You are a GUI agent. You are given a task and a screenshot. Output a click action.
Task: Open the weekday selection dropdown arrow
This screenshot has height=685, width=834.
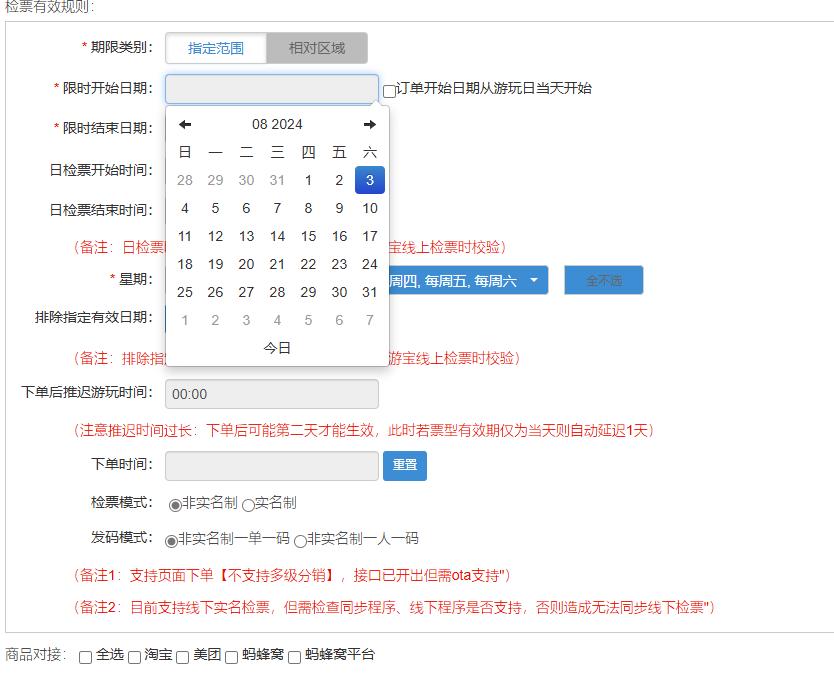click(x=534, y=280)
